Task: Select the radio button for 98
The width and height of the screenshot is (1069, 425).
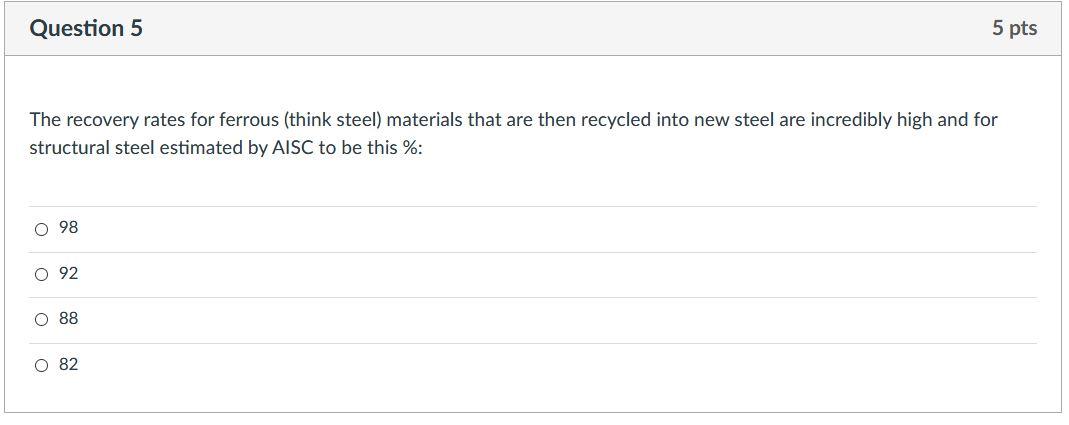Action: click(x=42, y=229)
